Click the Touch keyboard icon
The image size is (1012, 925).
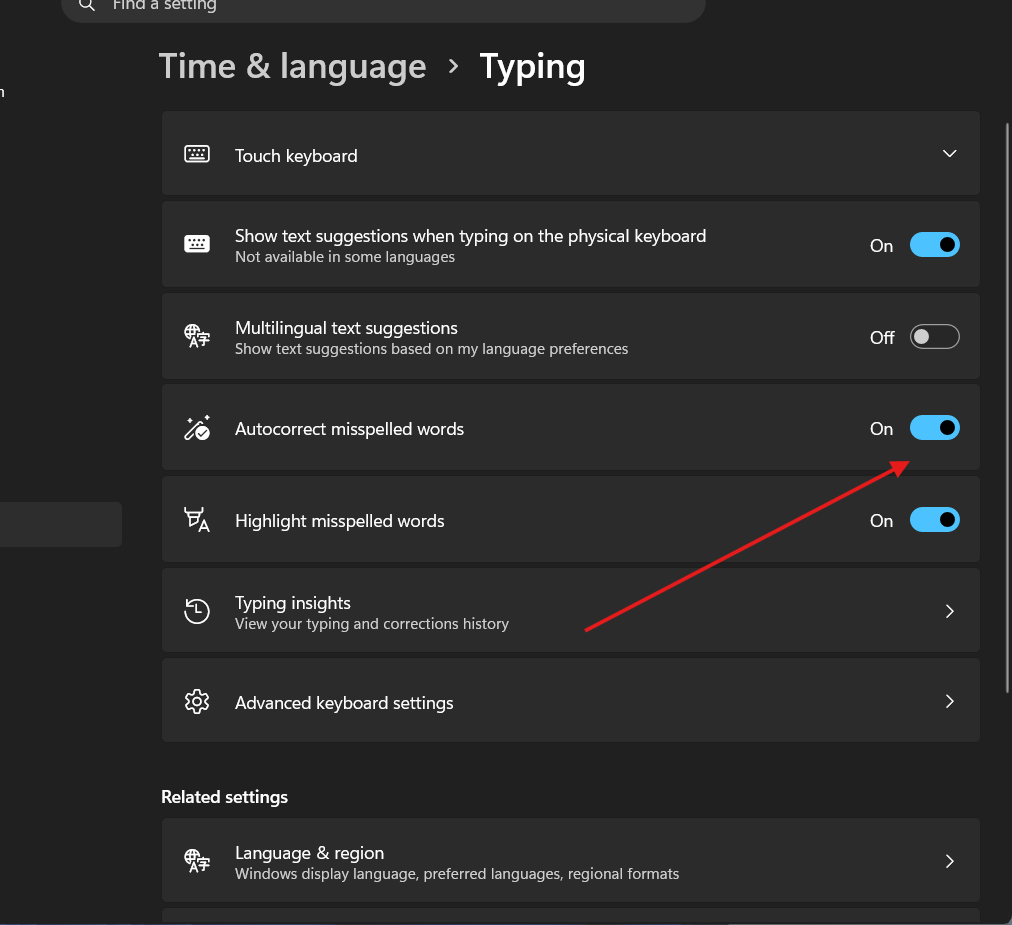tap(197, 154)
